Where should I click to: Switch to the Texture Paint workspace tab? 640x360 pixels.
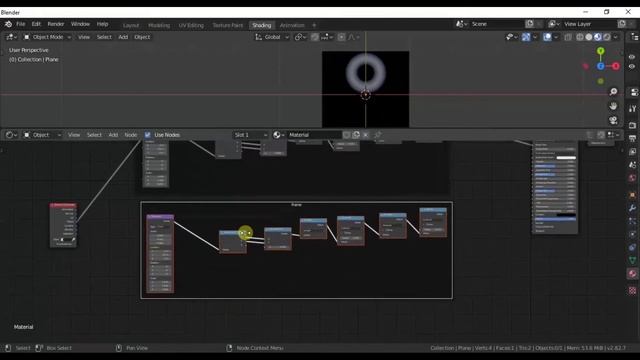click(228, 25)
